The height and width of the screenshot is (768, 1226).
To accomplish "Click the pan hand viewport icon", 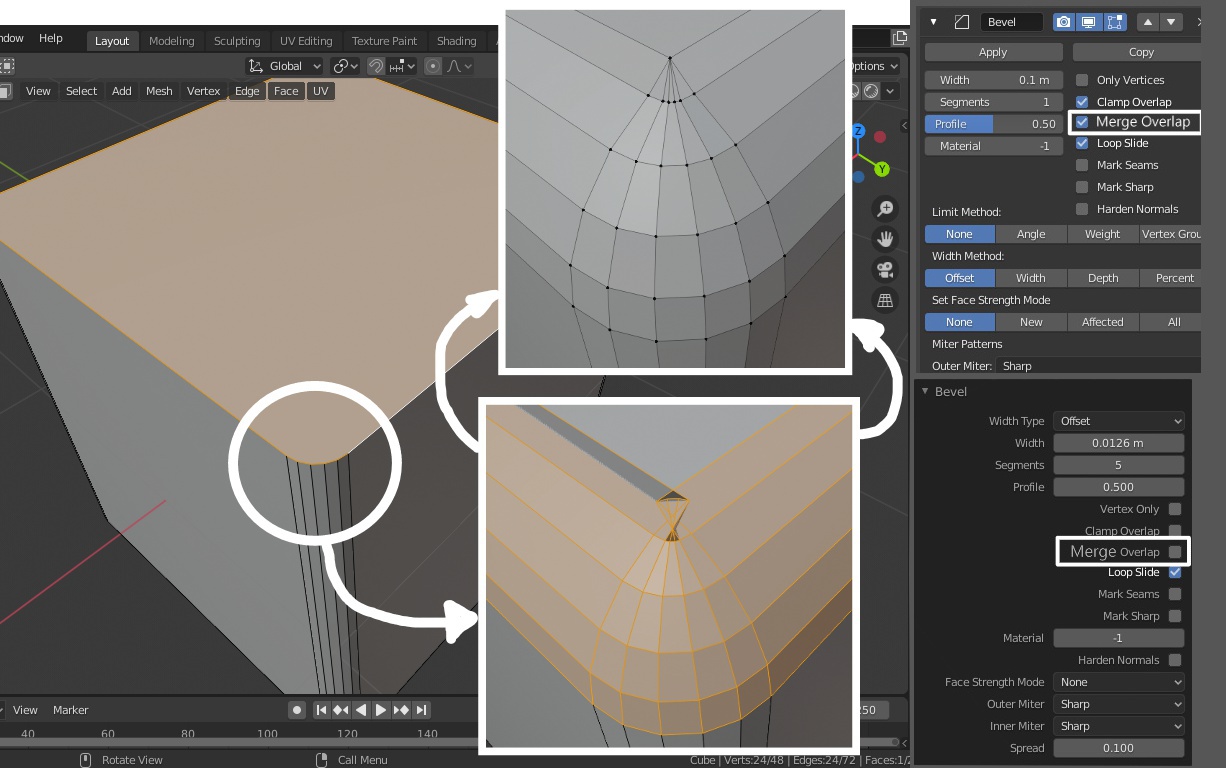I will (x=885, y=239).
